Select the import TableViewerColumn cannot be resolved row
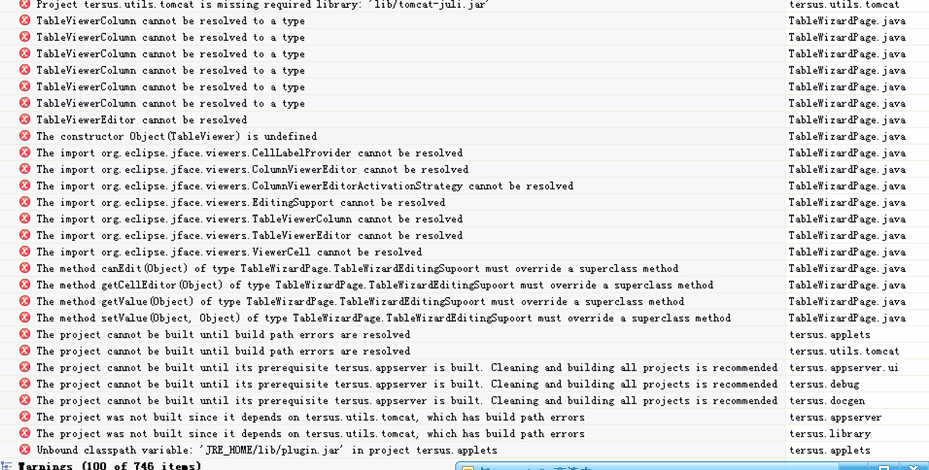929x470 pixels. coord(249,219)
